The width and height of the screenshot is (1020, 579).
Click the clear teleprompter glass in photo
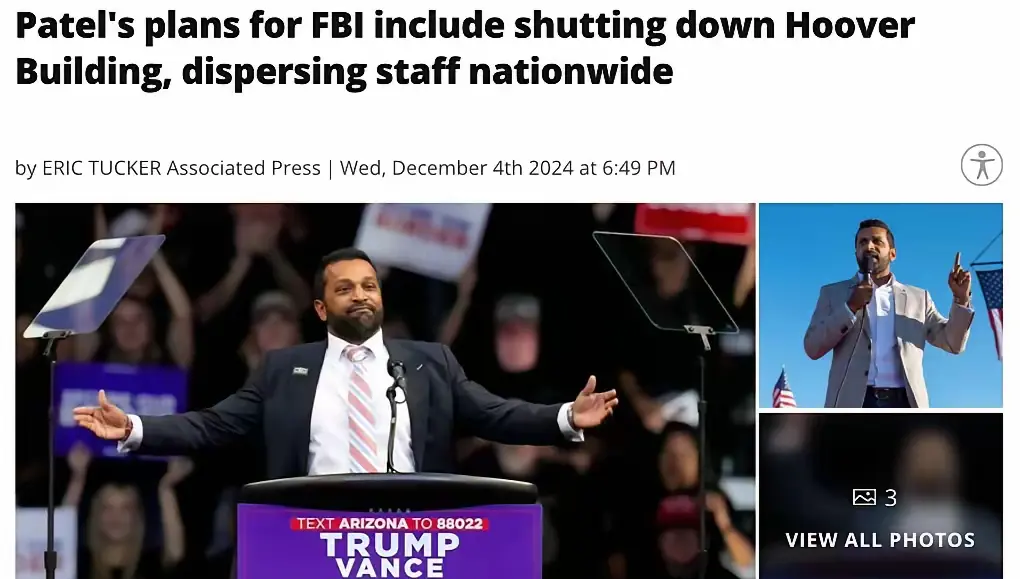pyautogui.click(x=664, y=282)
